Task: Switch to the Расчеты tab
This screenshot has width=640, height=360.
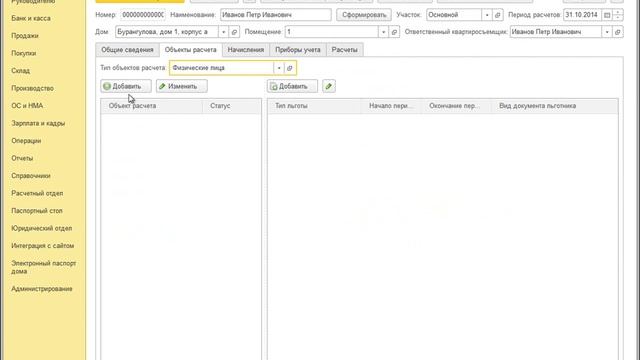Action: 344,50
